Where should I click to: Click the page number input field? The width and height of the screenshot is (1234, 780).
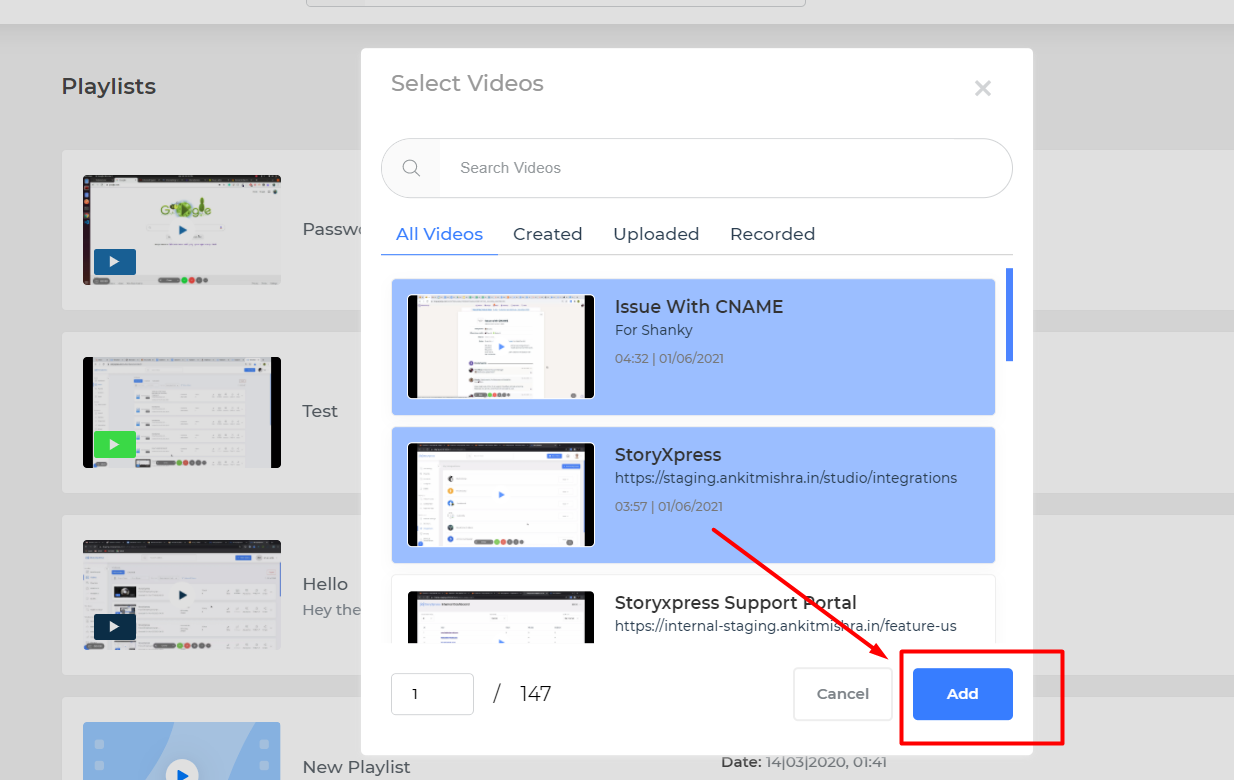pos(432,694)
